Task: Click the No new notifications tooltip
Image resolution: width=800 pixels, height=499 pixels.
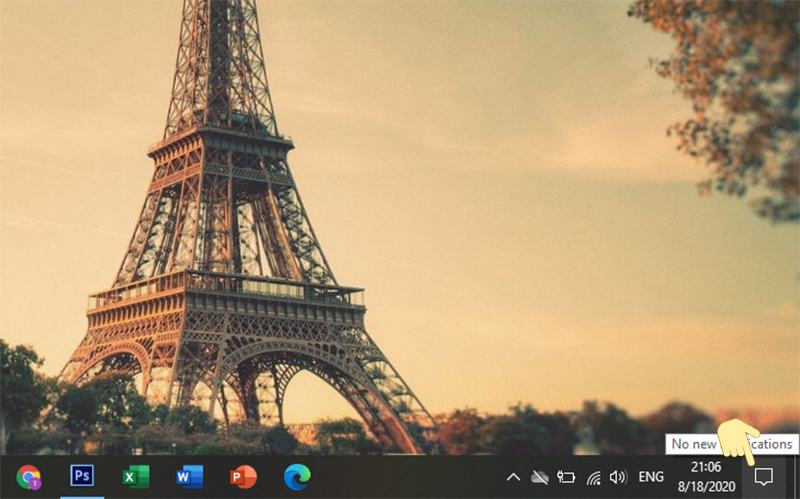Action: 700,444
